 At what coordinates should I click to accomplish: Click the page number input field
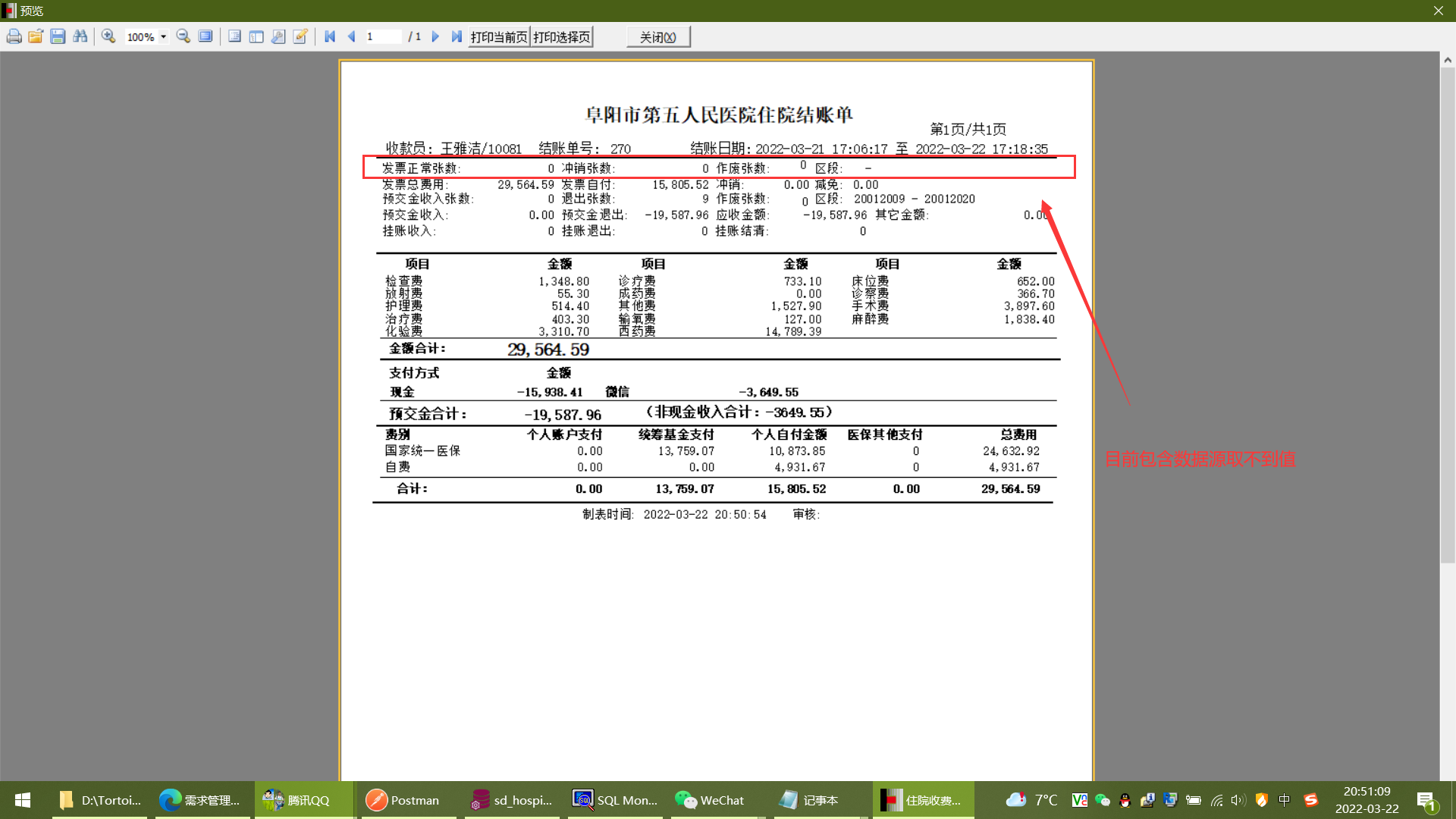383,36
